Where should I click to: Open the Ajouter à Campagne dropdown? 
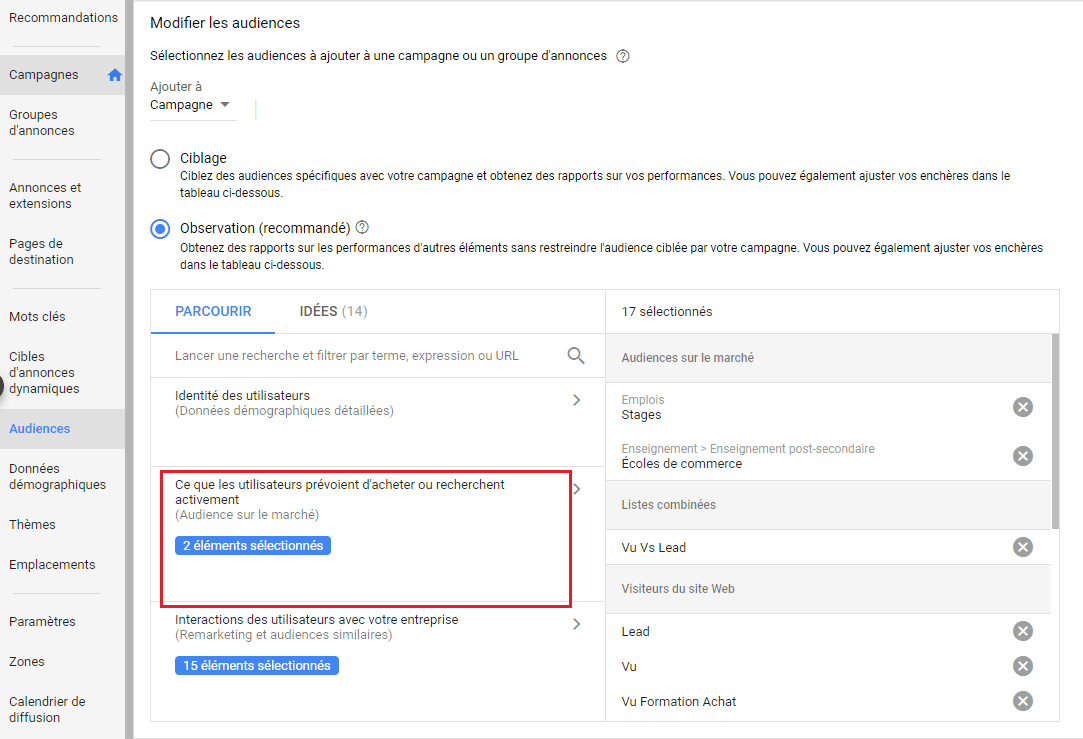pos(190,105)
